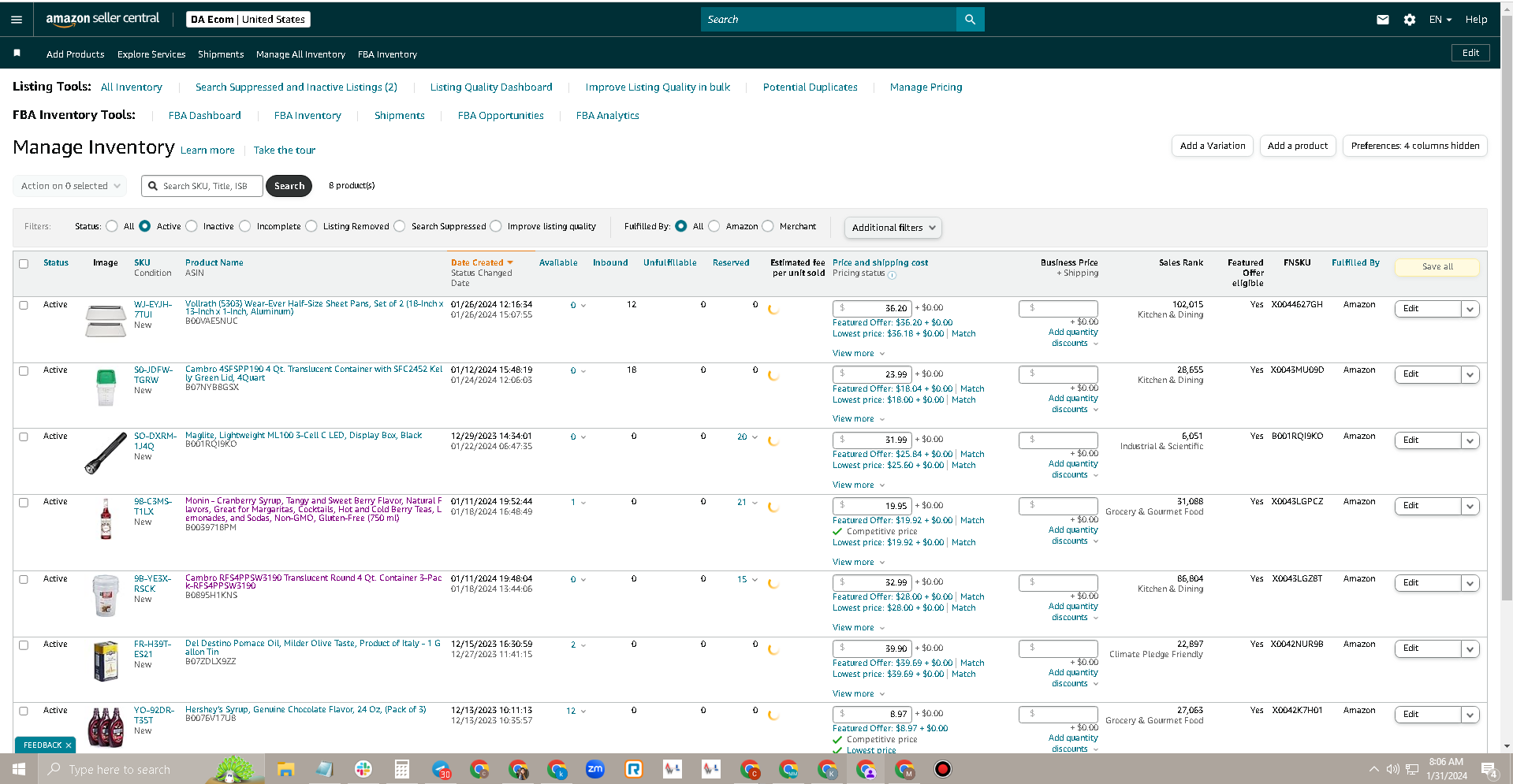
Task: Open Zoom from the taskbar
Action: click(595, 769)
